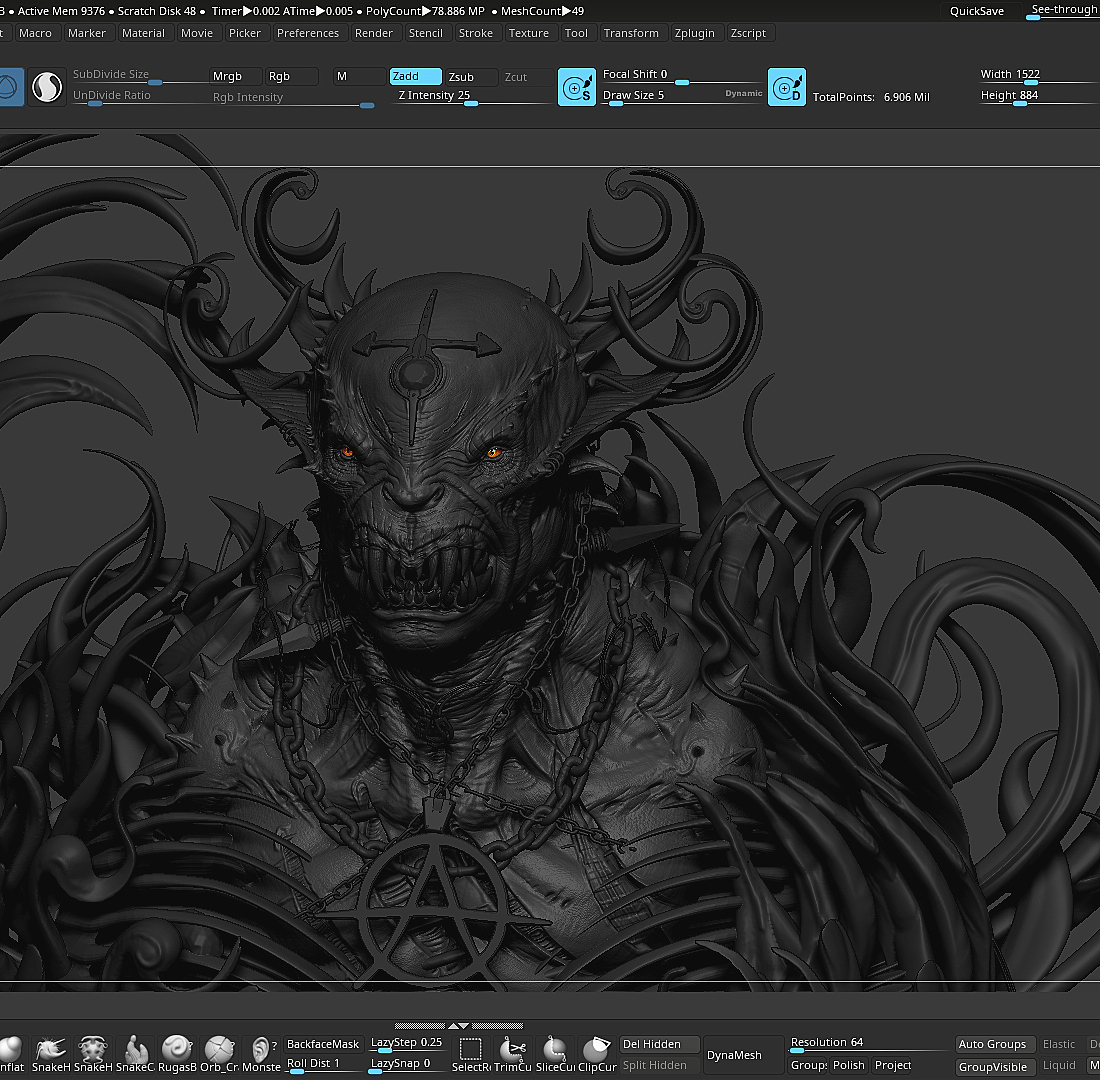This screenshot has width=1100, height=1080.
Task: Click the bottom shelf divider arrows handle
Action: [459, 1026]
